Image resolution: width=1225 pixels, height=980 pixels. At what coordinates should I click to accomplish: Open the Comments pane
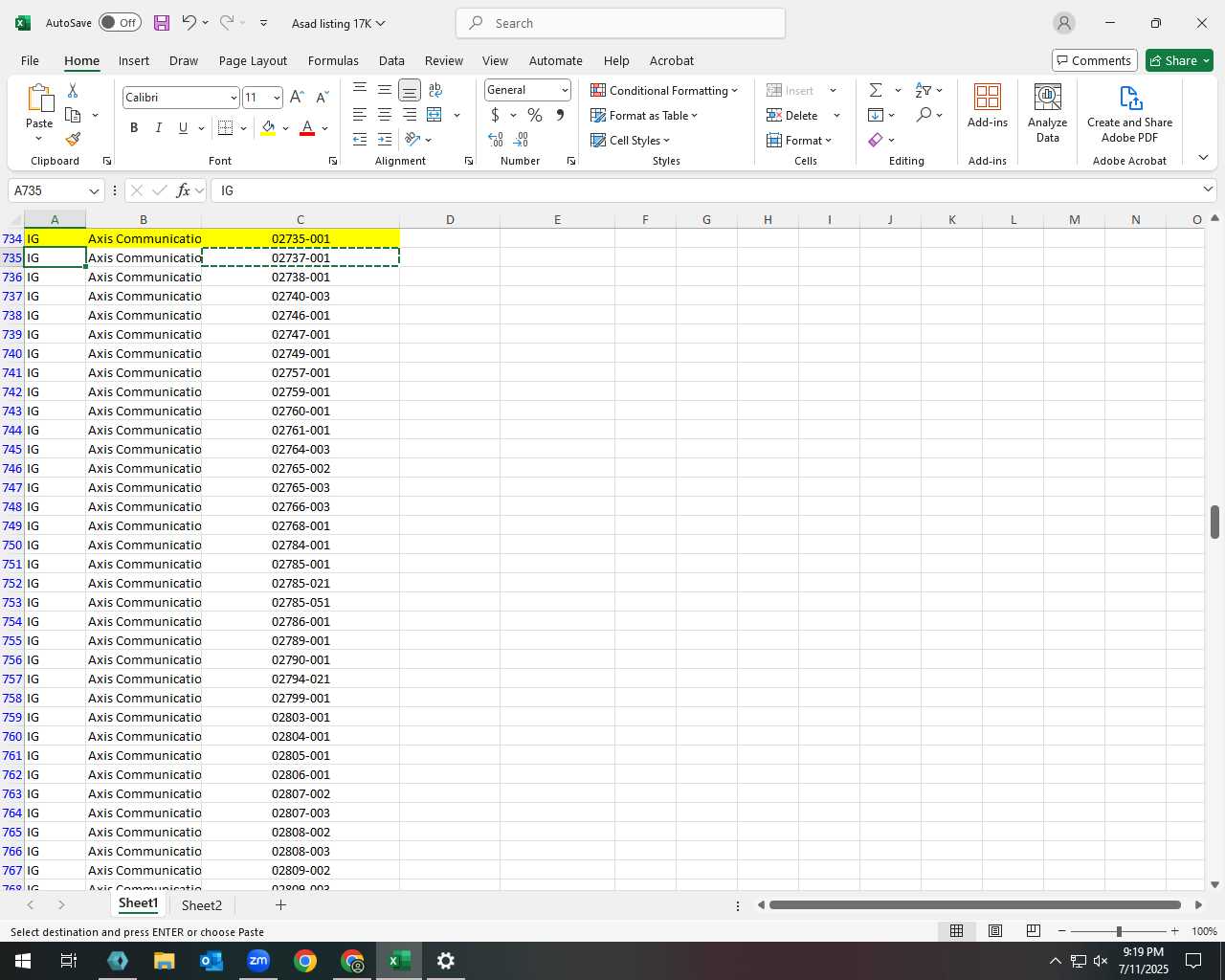pyautogui.click(x=1094, y=60)
